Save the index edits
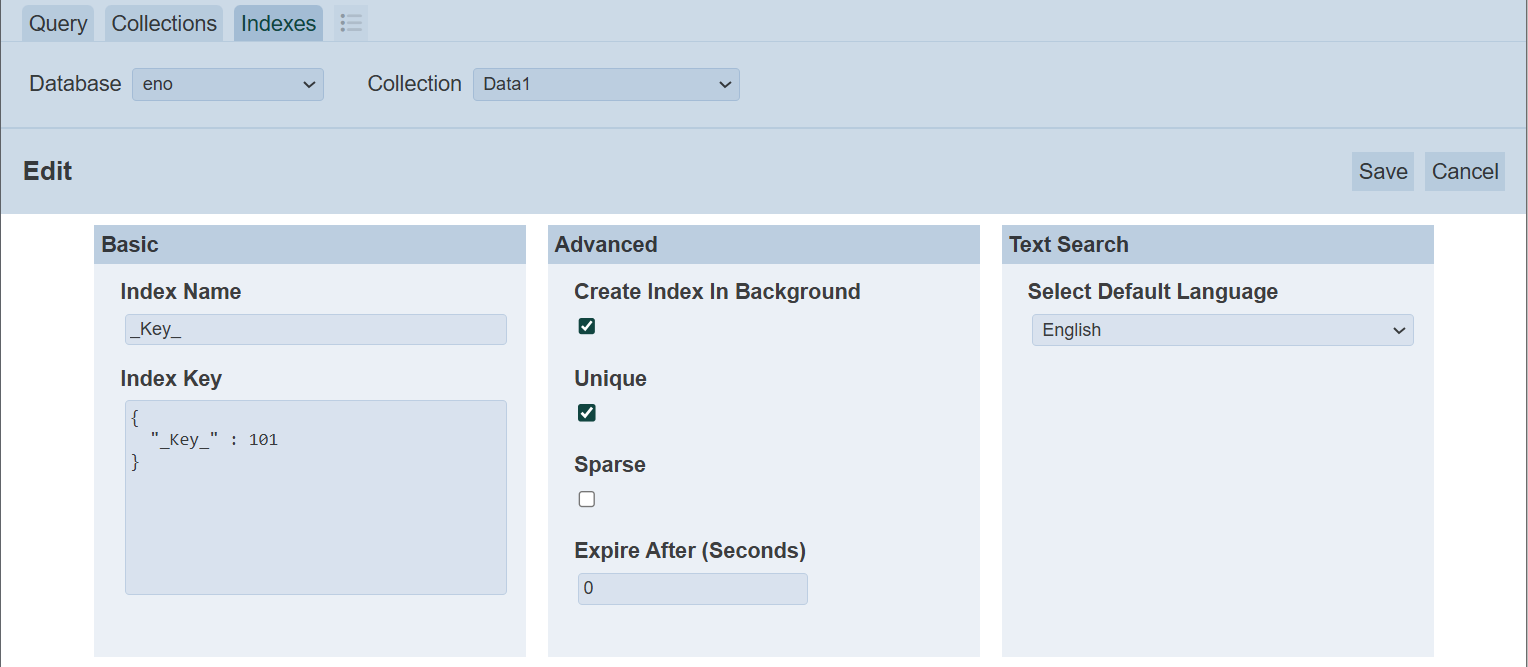Viewport: 1528px width, 667px height. [1383, 171]
